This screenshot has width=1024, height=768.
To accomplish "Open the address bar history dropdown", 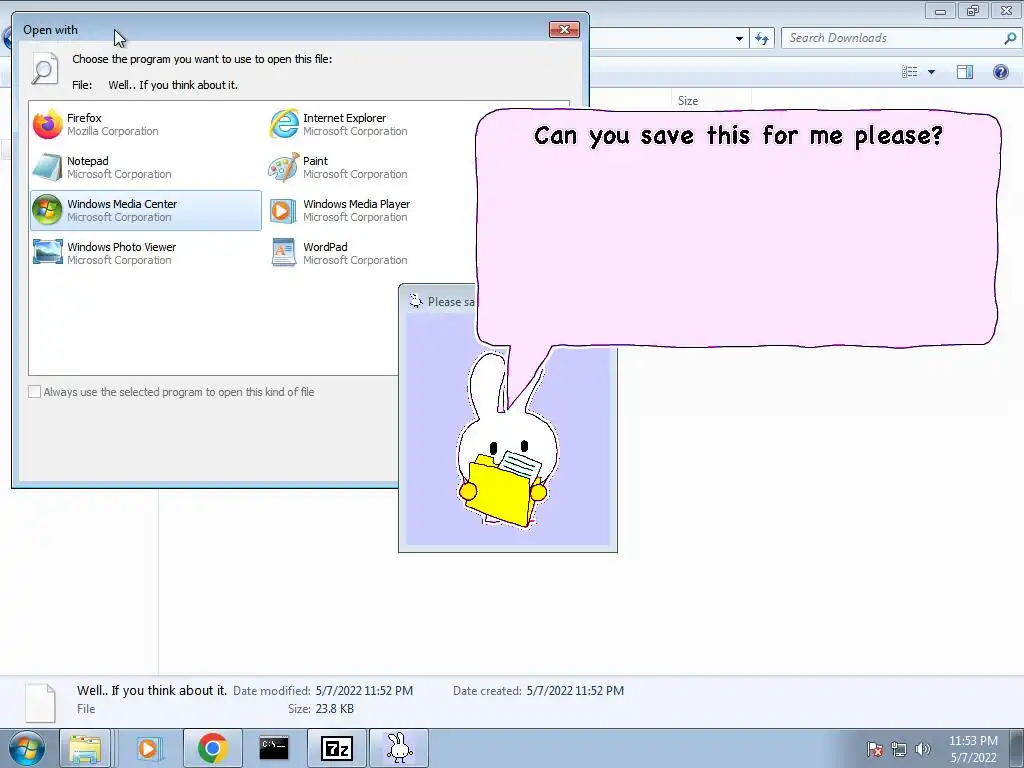I will click(x=739, y=39).
